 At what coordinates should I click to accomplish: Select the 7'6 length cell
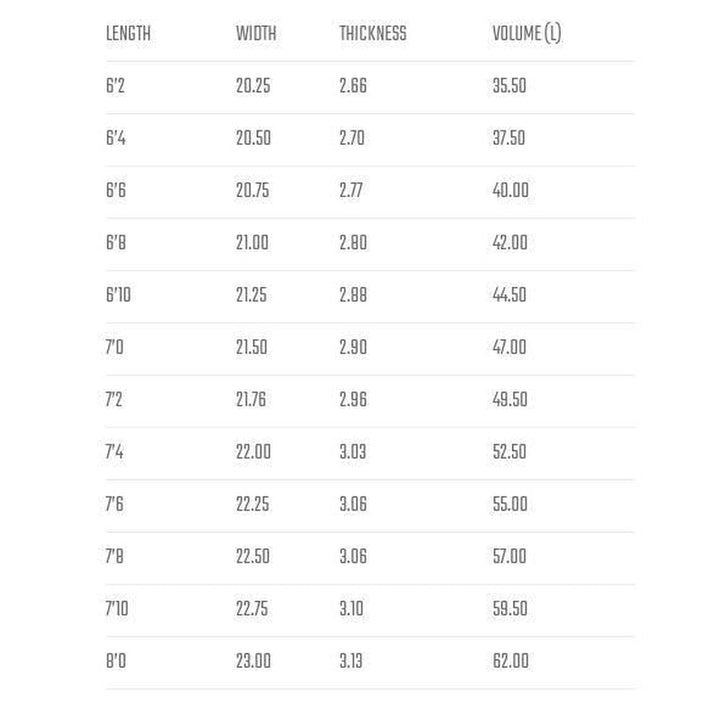pos(115,504)
